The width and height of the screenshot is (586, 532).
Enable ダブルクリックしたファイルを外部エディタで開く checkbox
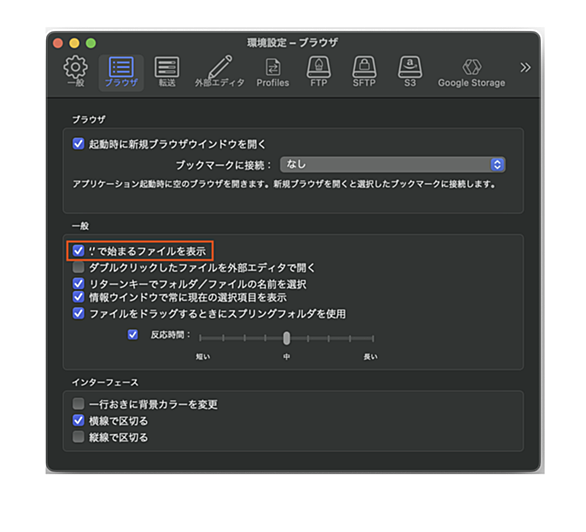(78, 267)
